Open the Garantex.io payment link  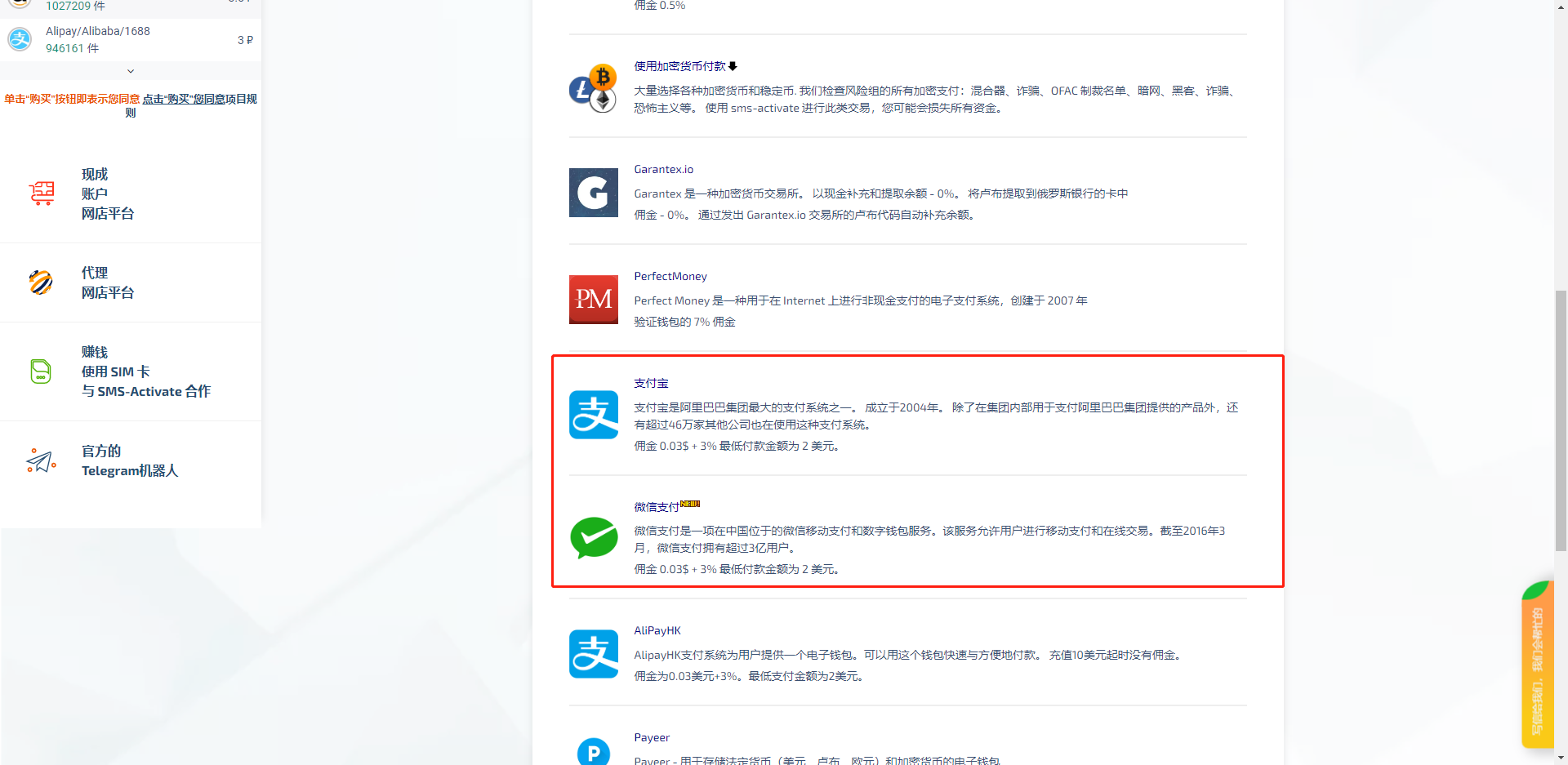(664, 169)
